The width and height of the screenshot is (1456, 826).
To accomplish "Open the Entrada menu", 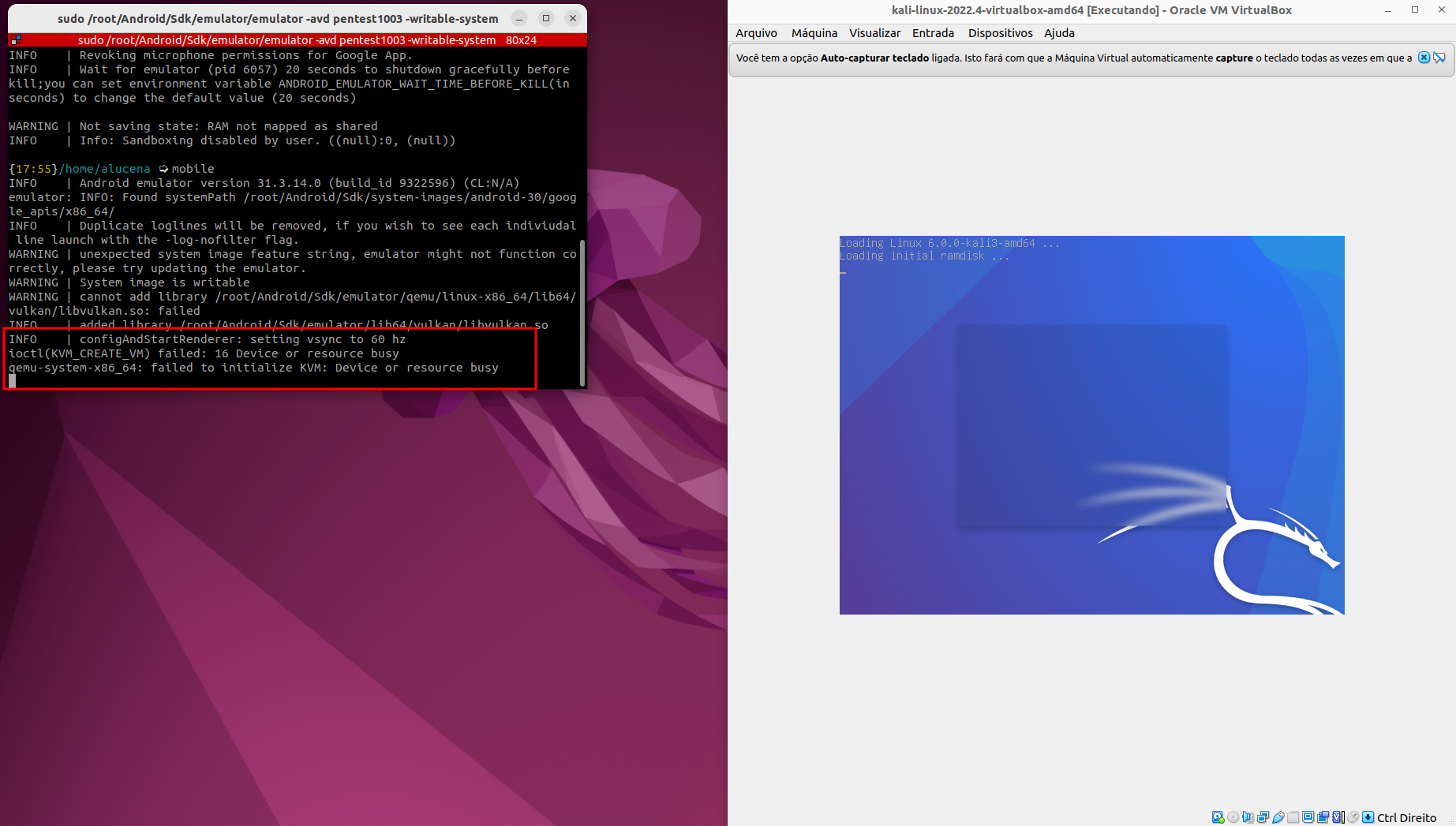I will coord(933,33).
